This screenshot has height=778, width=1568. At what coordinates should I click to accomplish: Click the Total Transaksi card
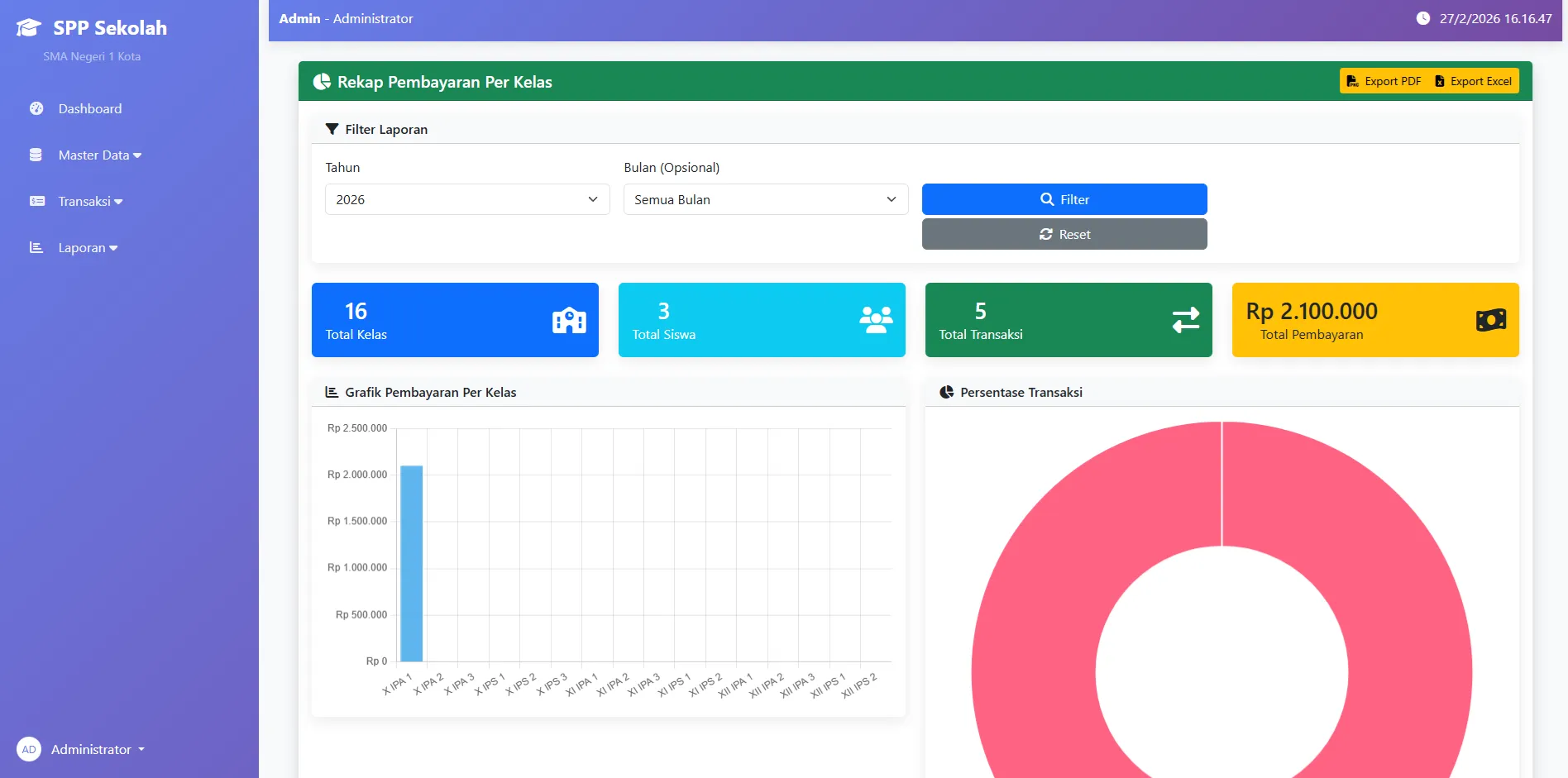pyautogui.click(x=1068, y=320)
